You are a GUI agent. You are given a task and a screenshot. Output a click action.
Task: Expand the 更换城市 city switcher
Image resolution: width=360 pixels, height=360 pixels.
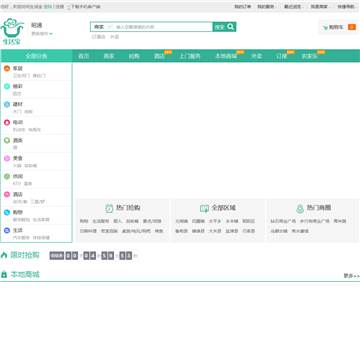(42, 33)
